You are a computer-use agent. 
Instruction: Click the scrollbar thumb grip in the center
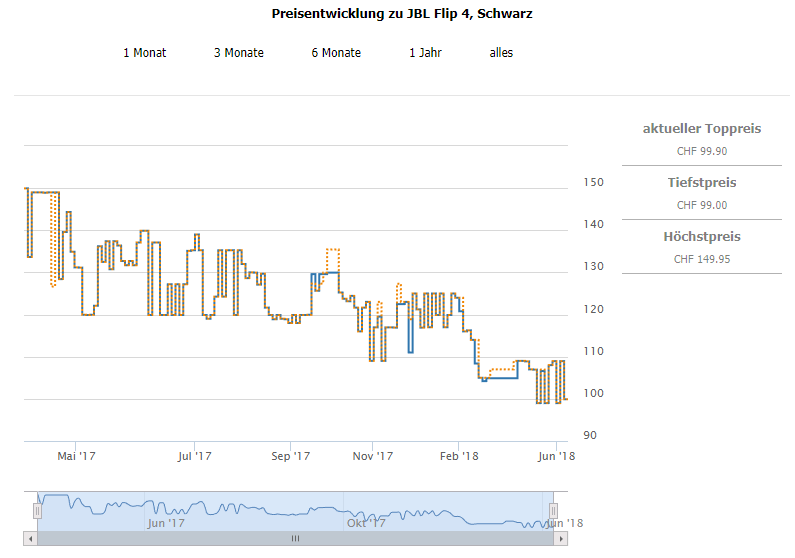click(295, 539)
